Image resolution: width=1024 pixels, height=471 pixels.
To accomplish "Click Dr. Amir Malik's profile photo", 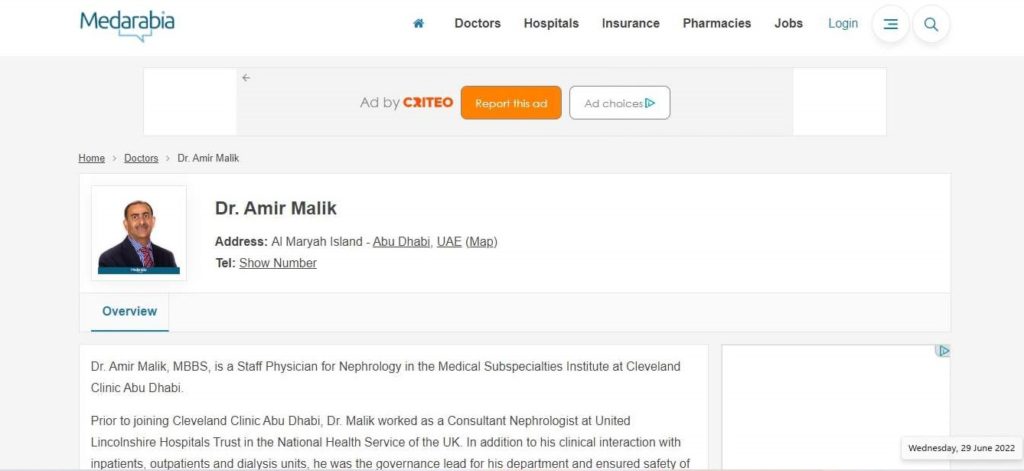I will 138,233.
